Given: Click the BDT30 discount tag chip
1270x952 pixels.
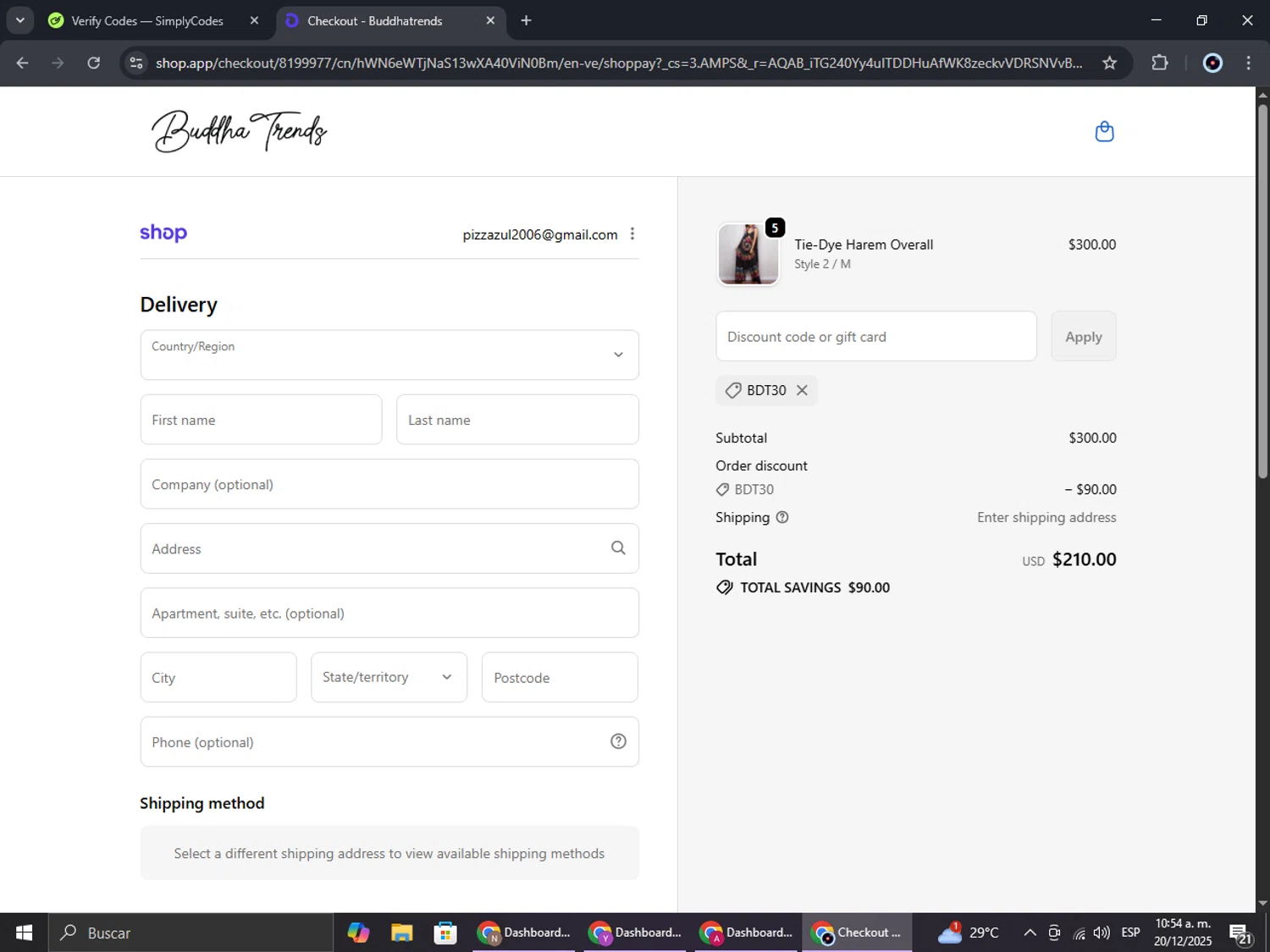Looking at the screenshot, I should [x=766, y=390].
